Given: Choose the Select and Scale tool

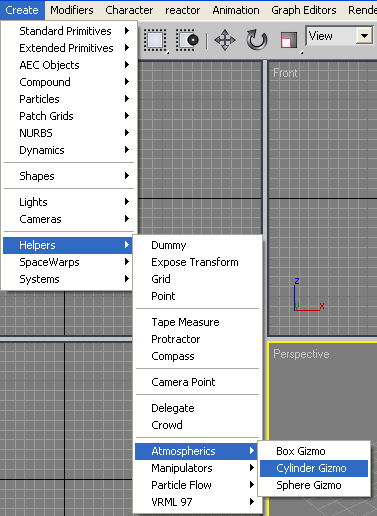Looking at the screenshot, I should pos(289,41).
